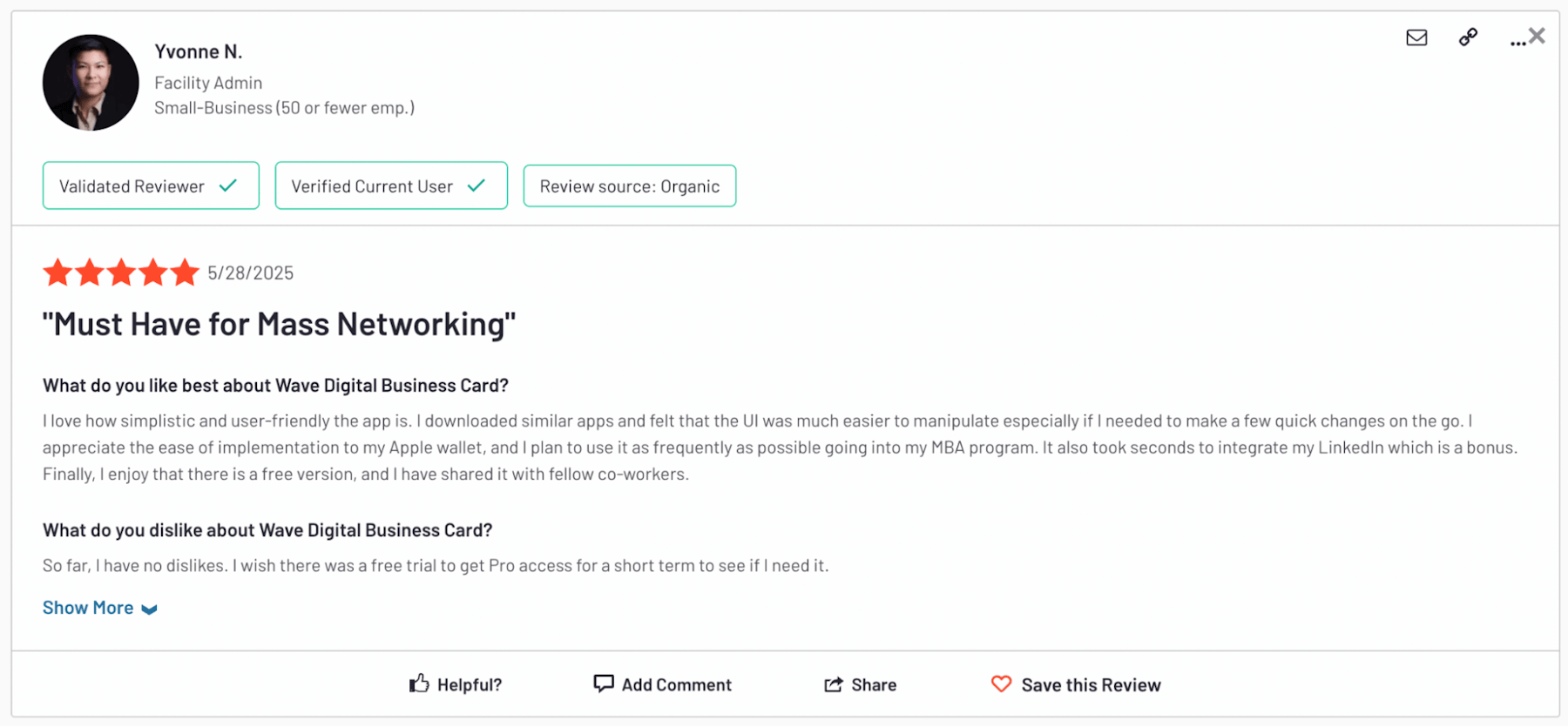Click the Add Comment speech bubble icon
Viewport: 1568px width, 727px height.
[x=604, y=683]
